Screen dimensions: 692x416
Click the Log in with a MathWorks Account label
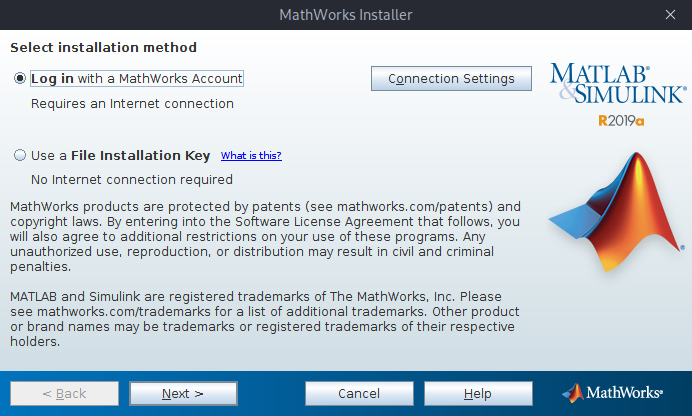pyautogui.click(x=137, y=79)
